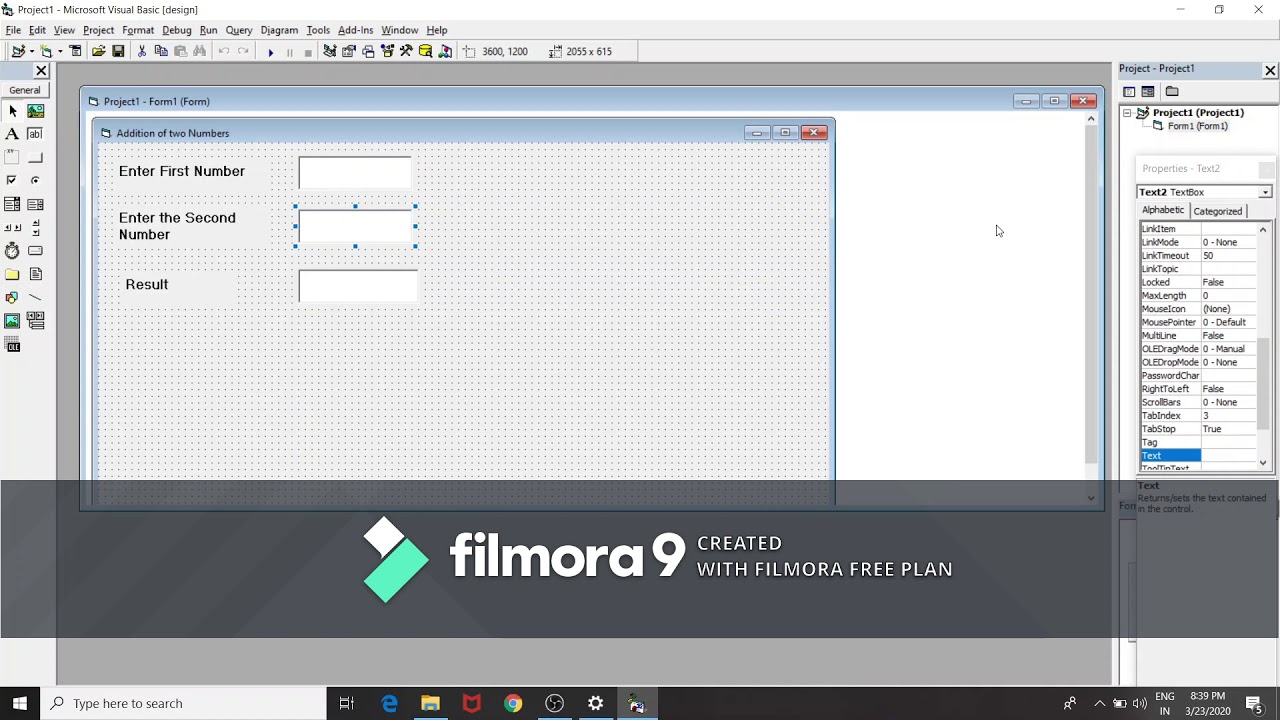Toggle Folders in Project panel
Screen dimensions: 1280x720
click(1172, 91)
